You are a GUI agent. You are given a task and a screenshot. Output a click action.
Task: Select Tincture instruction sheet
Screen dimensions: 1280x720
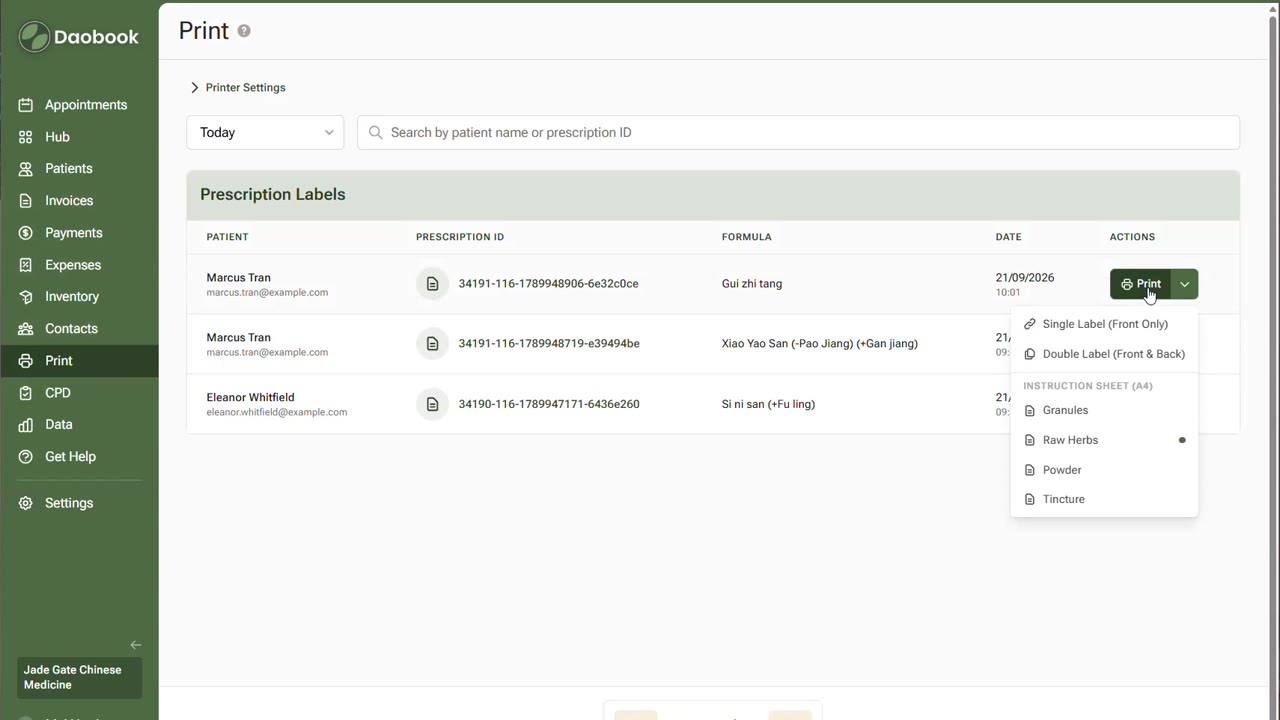[1104, 499]
